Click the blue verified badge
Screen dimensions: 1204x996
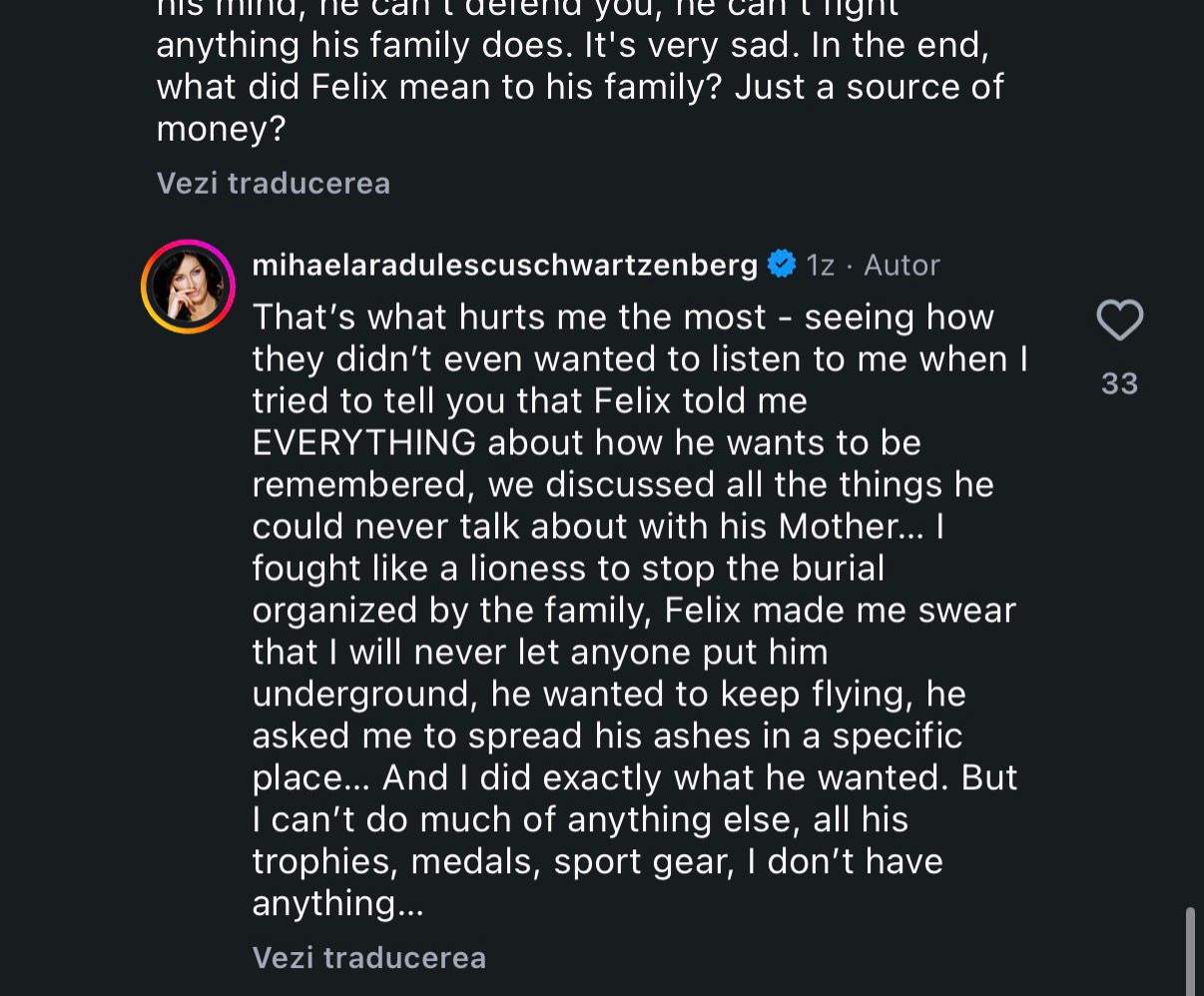(x=781, y=264)
